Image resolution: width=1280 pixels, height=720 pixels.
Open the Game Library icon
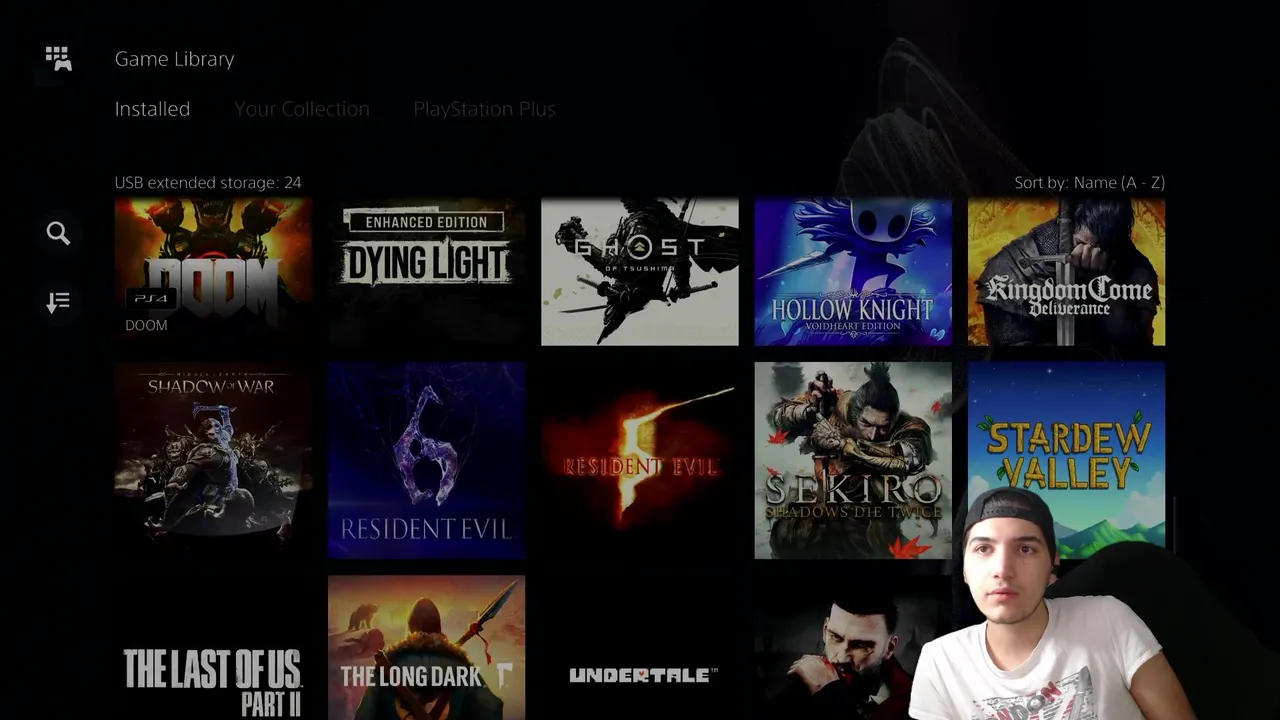[58, 59]
